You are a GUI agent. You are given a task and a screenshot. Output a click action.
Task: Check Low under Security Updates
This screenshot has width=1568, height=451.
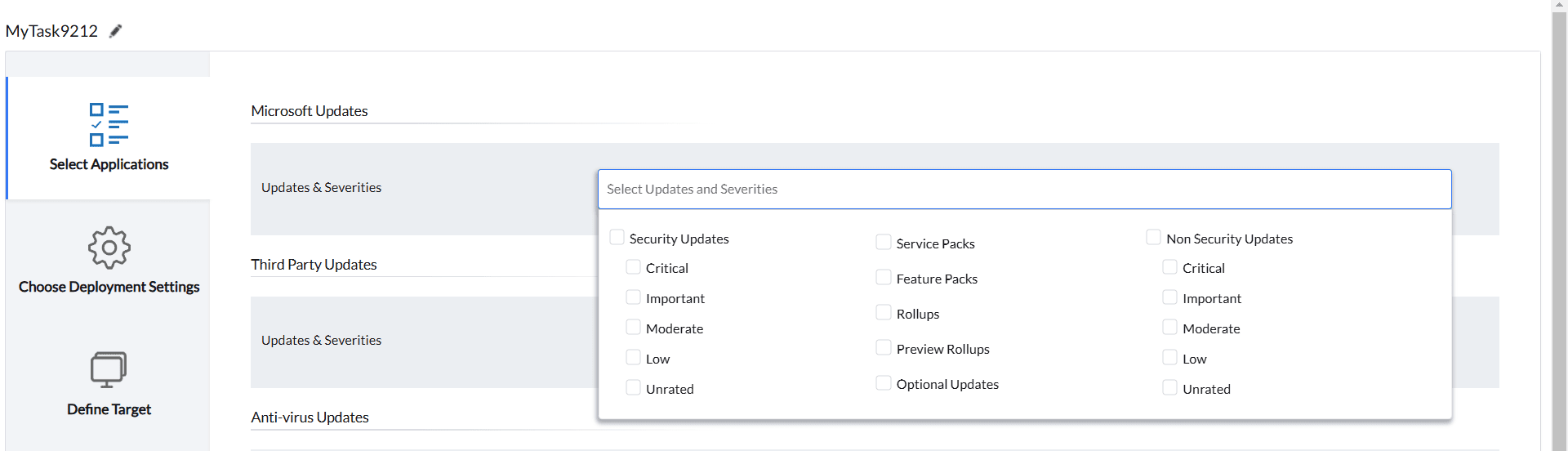click(634, 358)
